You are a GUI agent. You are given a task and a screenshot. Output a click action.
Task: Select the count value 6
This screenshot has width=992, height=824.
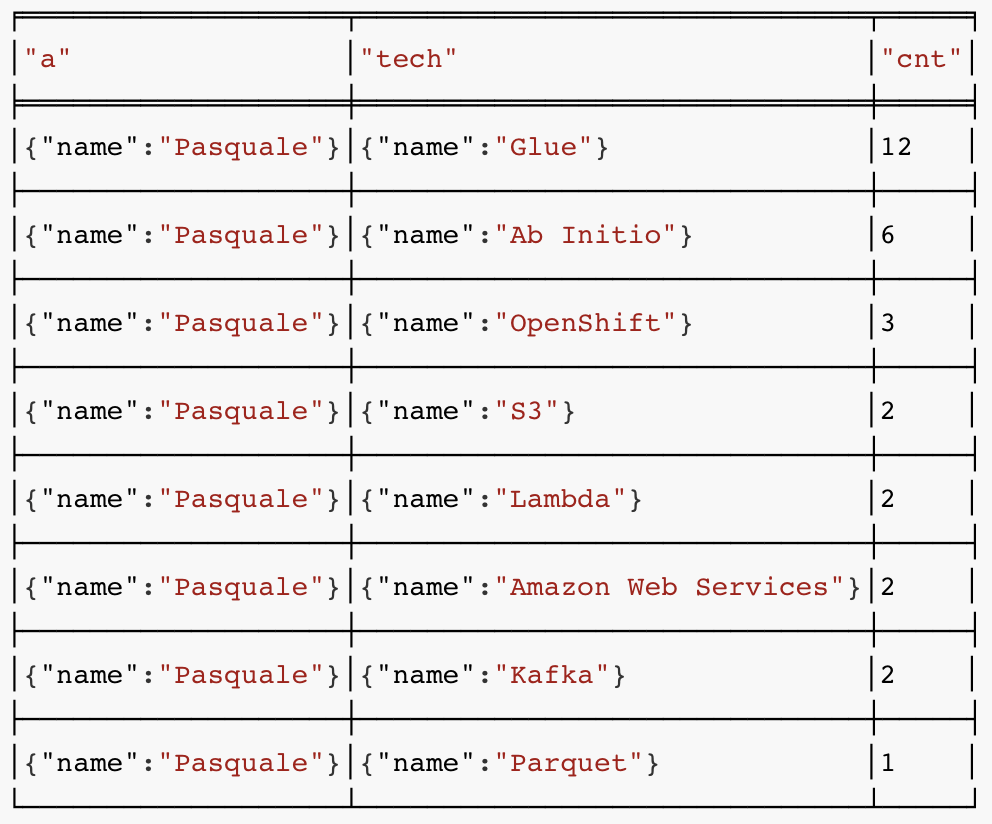(x=888, y=236)
